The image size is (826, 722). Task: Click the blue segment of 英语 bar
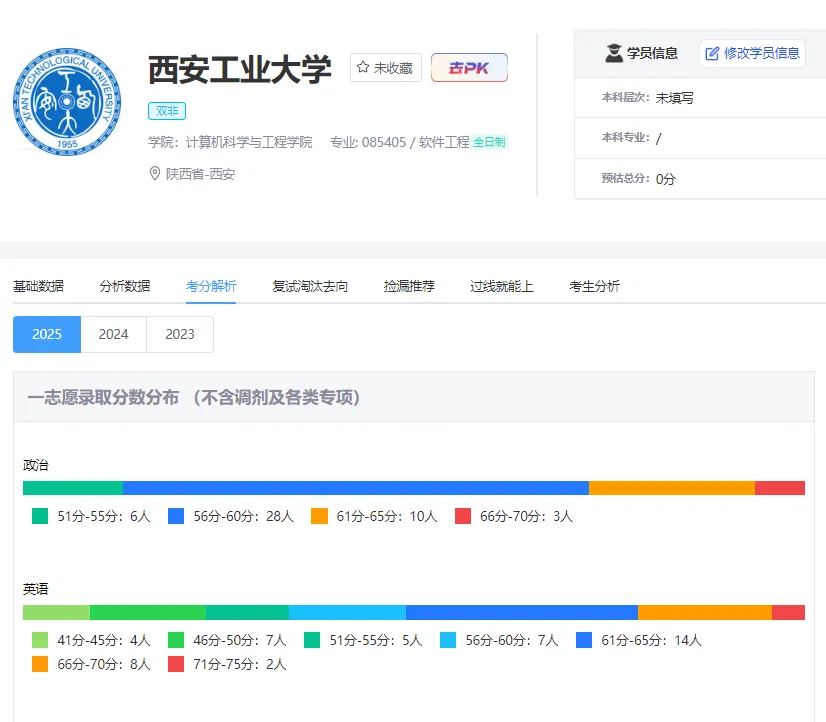[522, 612]
